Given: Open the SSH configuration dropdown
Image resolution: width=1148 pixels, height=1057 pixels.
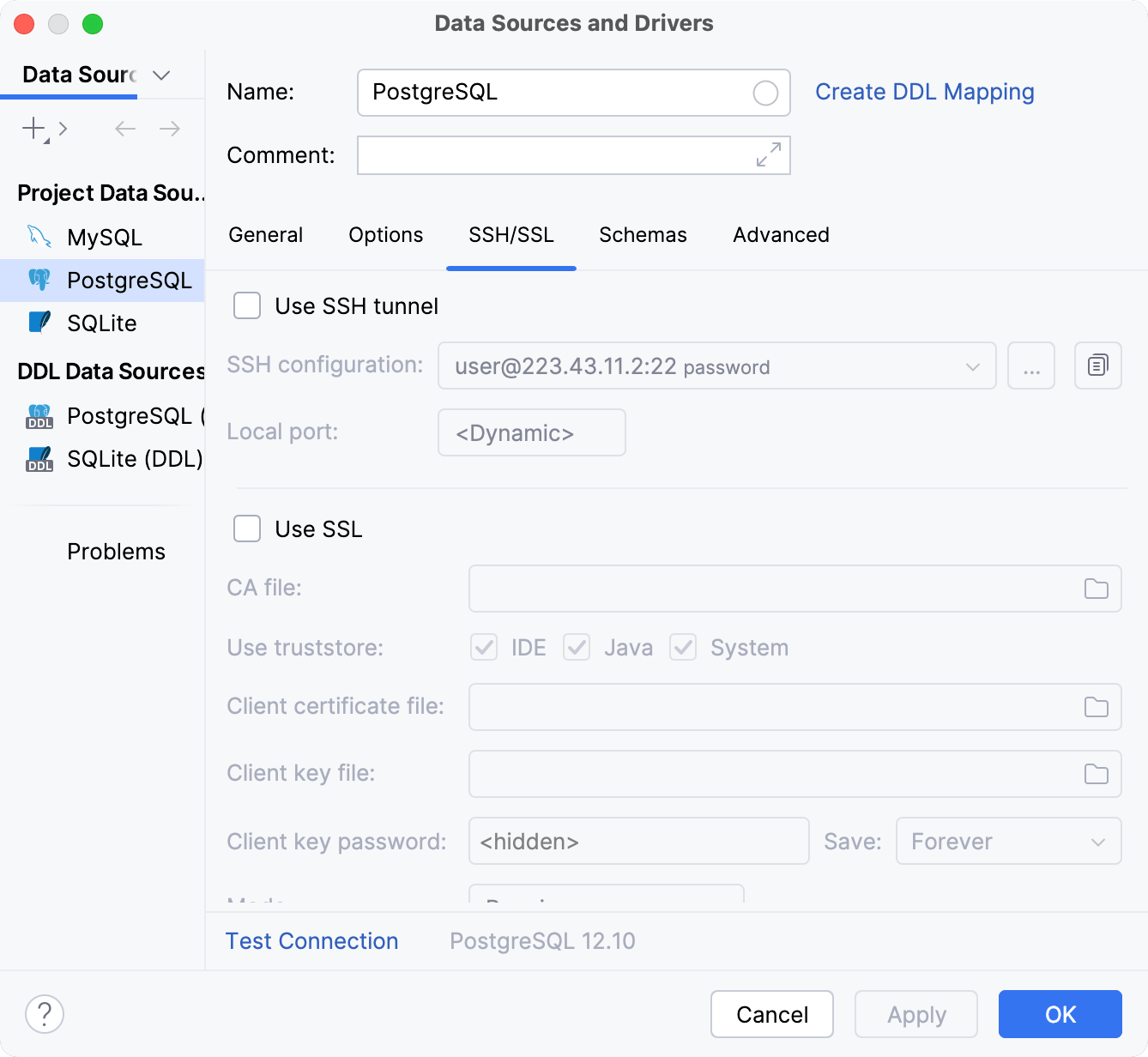Looking at the screenshot, I should 971,365.
